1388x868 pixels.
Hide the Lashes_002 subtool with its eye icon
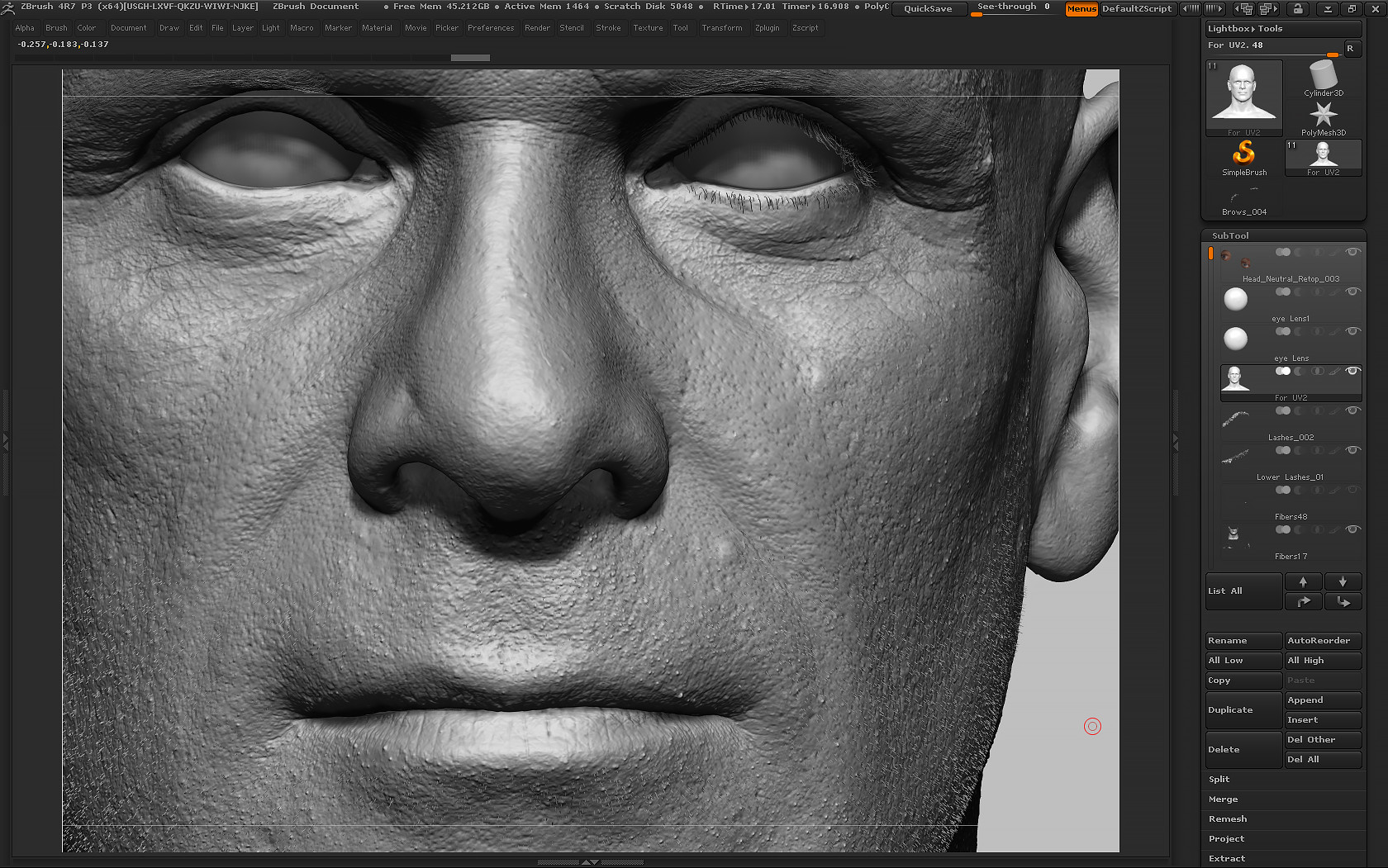coord(1352,410)
